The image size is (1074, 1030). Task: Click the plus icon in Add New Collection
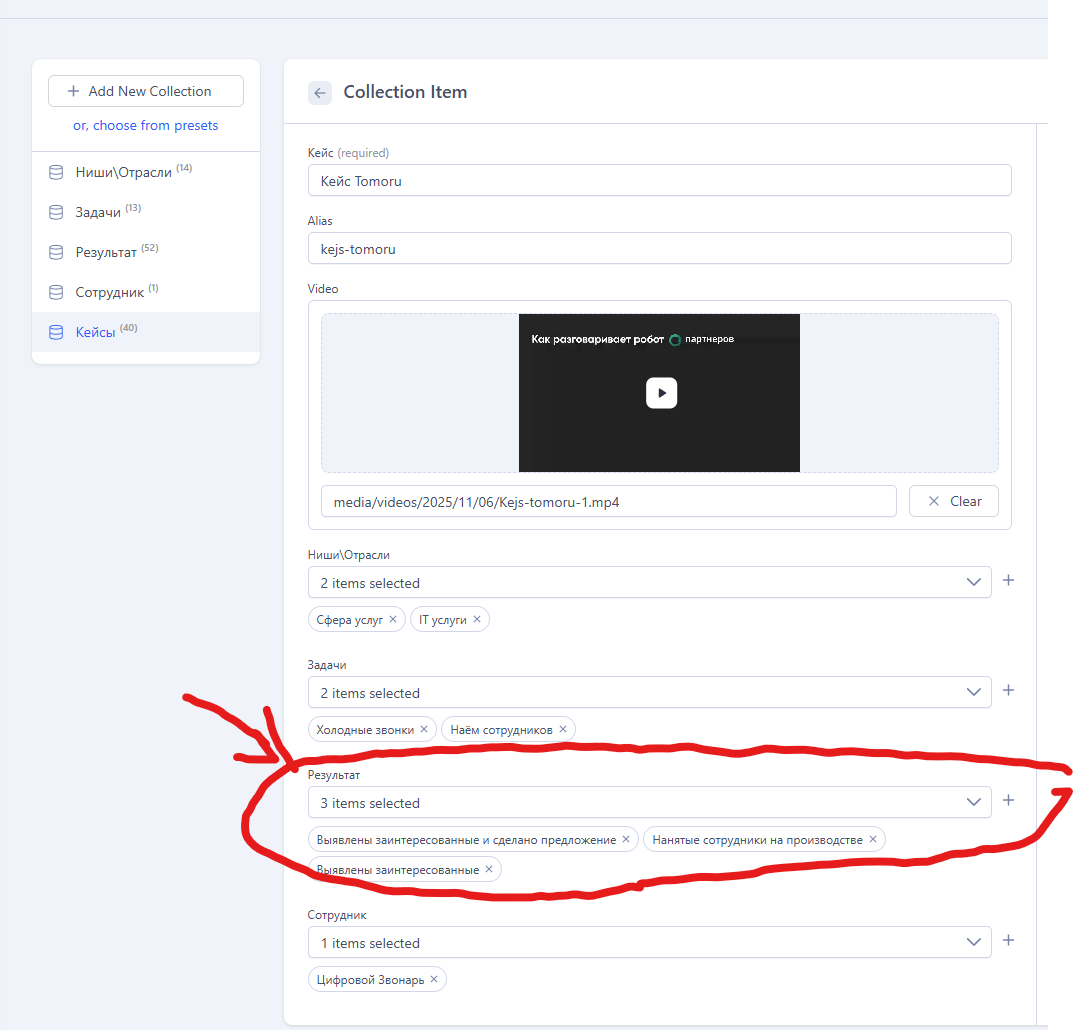[x=73, y=91]
